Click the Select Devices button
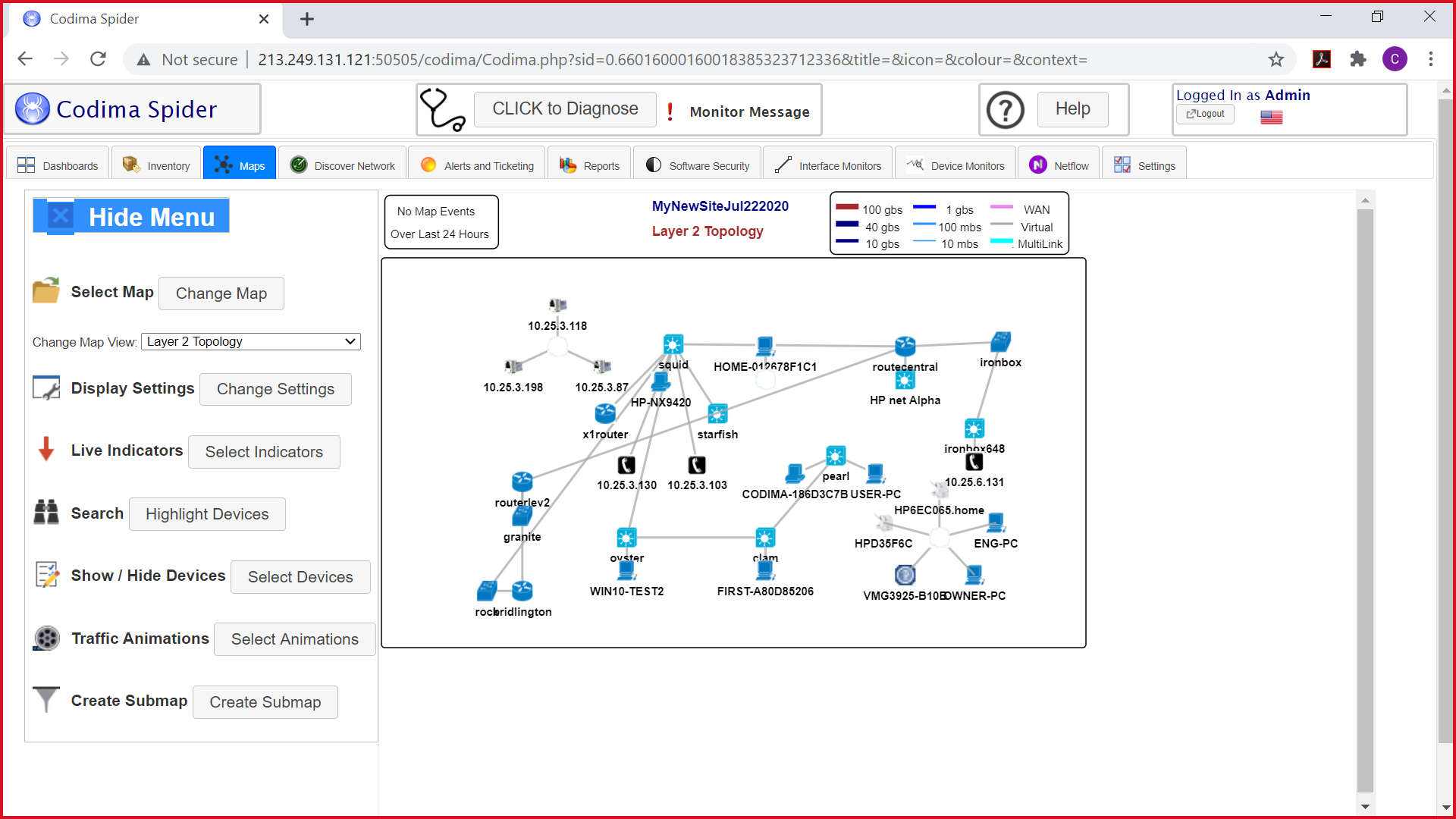This screenshot has height=819, width=1456. click(300, 577)
